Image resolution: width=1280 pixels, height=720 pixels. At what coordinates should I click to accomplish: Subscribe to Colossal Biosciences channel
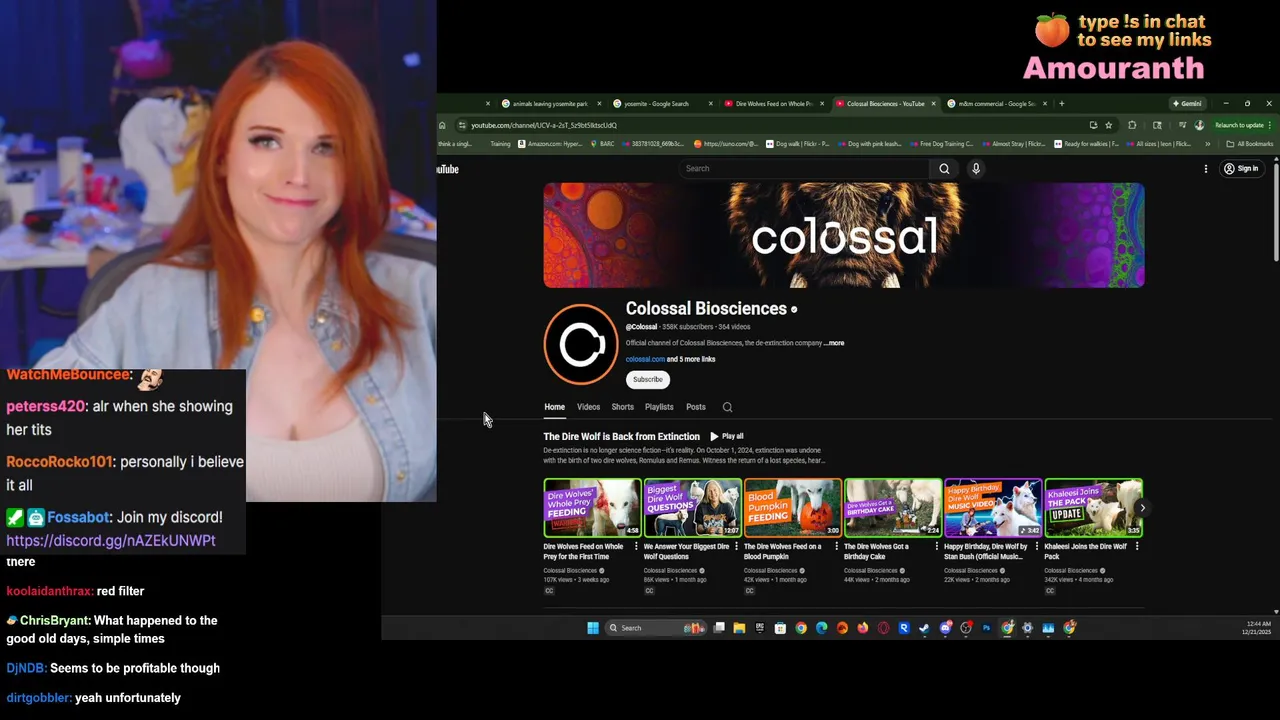point(647,379)
